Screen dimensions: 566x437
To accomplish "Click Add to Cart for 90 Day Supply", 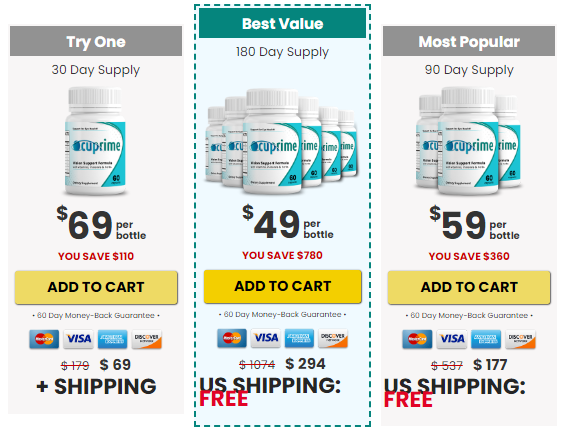I will click(469, 287).
